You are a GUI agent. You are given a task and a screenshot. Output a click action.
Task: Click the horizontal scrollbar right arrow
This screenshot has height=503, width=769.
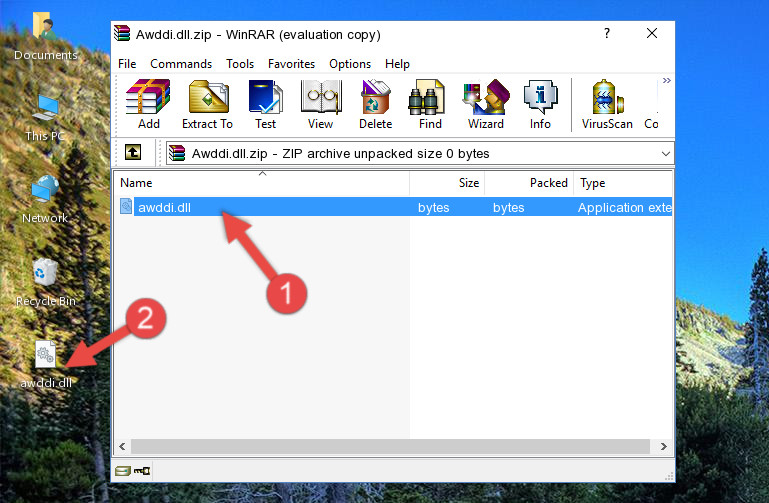[664, 447]
